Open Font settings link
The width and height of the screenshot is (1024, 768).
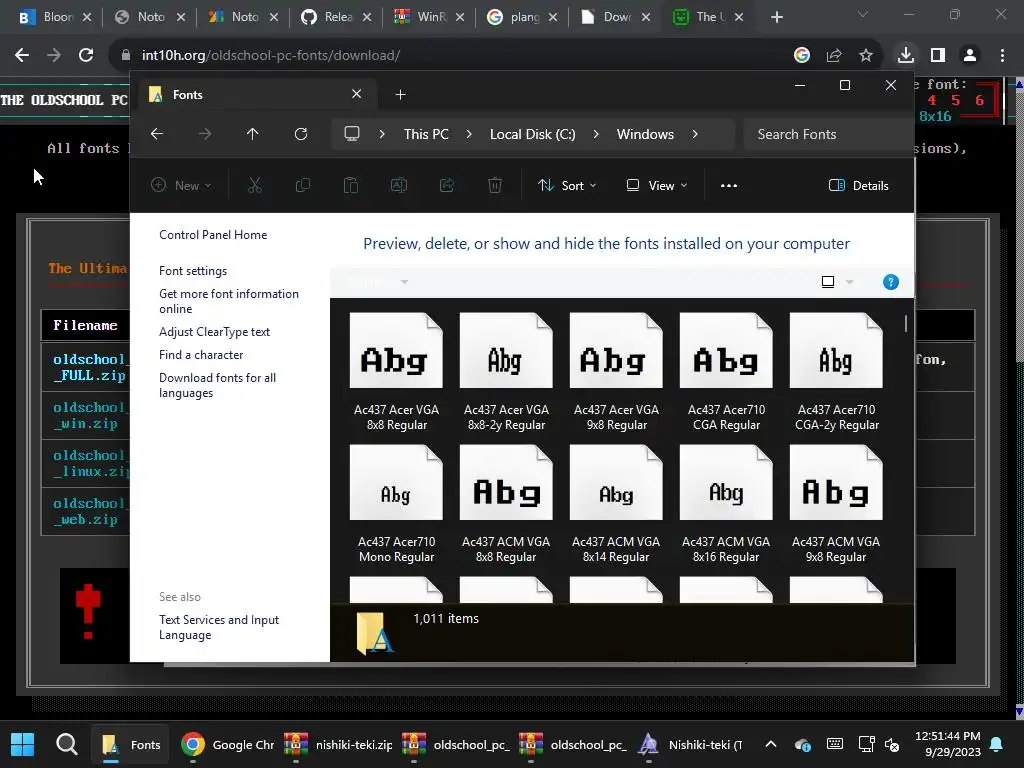[x=193, y=270]
